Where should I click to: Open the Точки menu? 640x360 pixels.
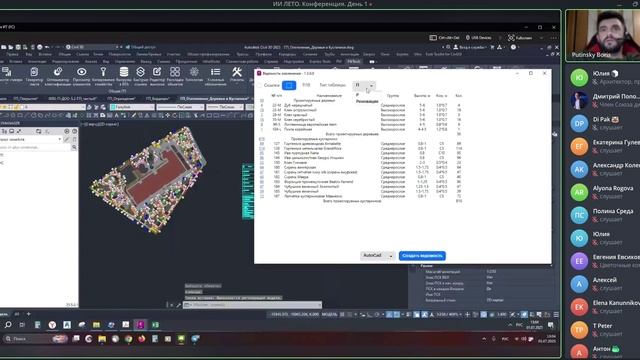pyautogui.click(x=98, y=54)
